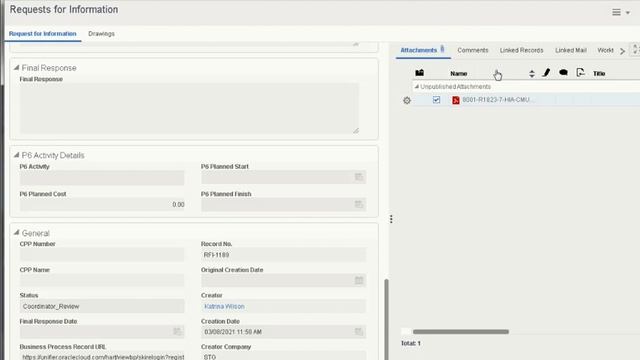Viewport: 640px width, 360px height.
Task: Show more tabs with the right chevron
Action: coord(622,51)
